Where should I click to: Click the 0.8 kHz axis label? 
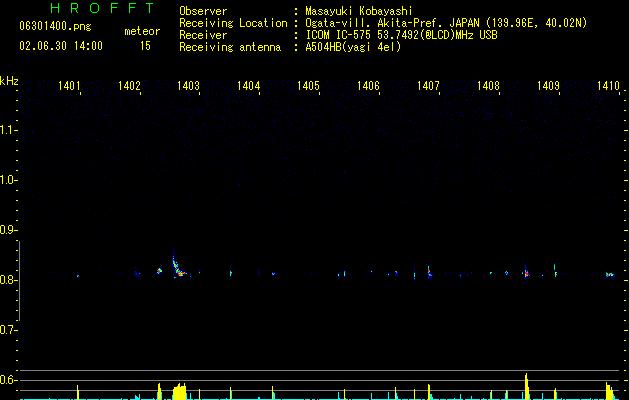9,280
